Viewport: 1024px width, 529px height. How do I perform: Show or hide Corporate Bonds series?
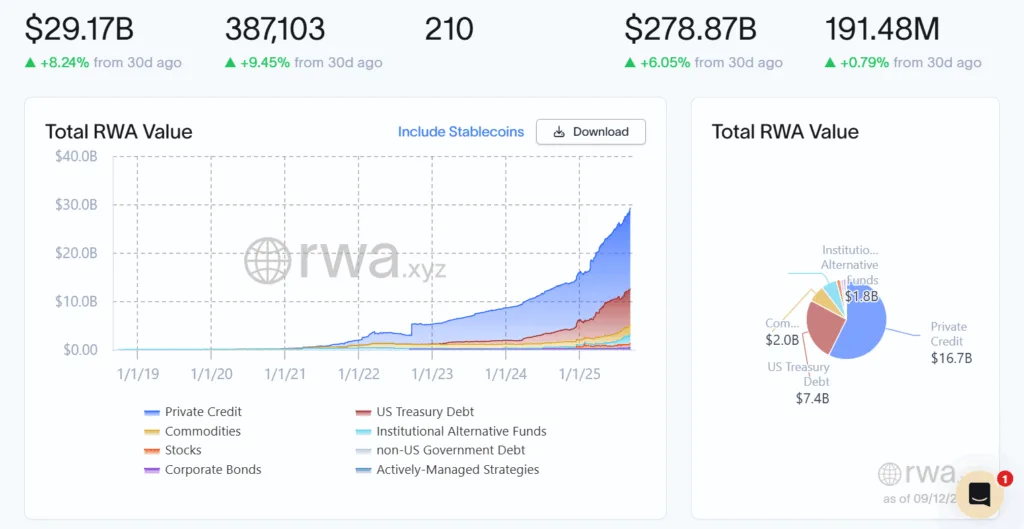[212, 470]
